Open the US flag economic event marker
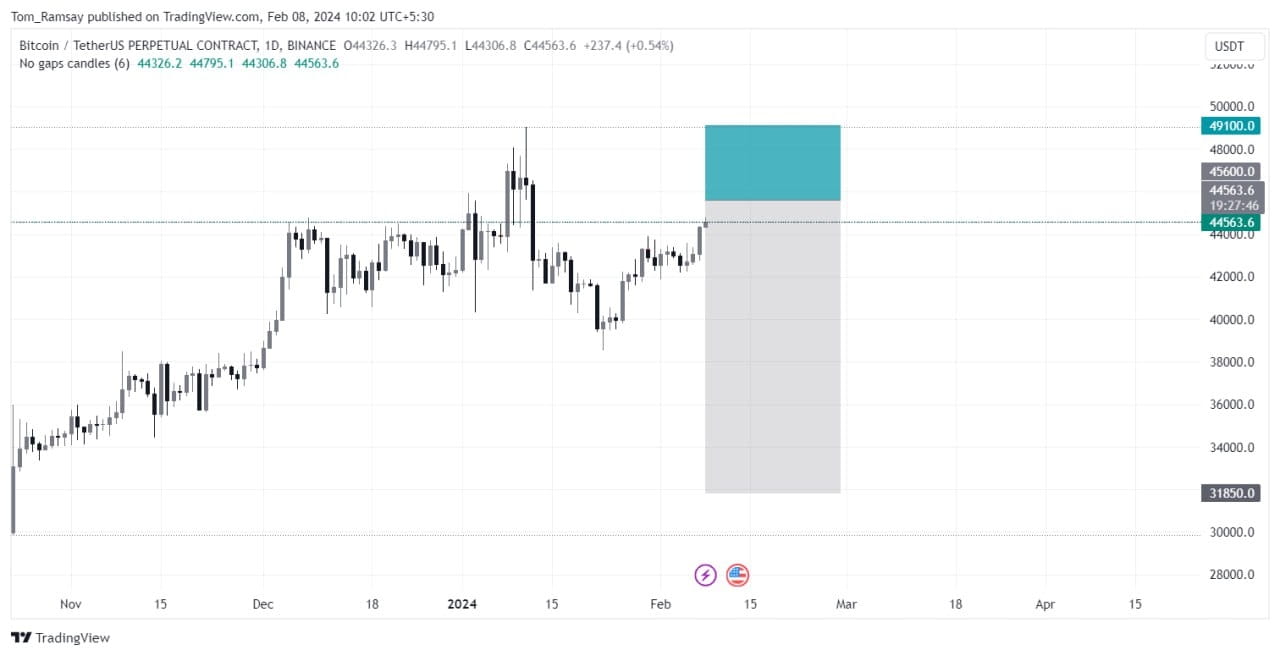The image size is (1280, 656). tap(737, 575)
